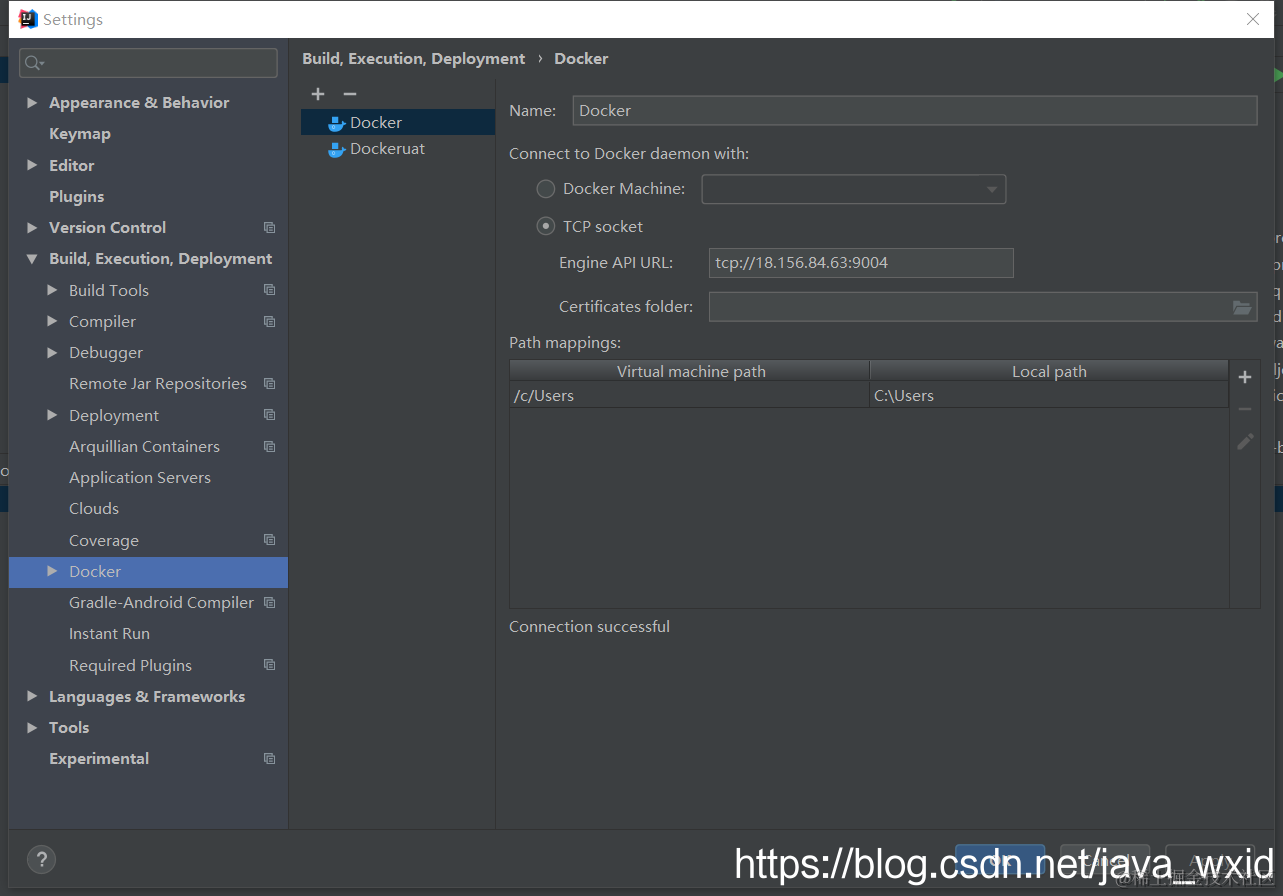The height and width of the screenshot is (896, 1283).
Task: Click project-level icon beside Required Plugins
Action: (x=269, y=665)
